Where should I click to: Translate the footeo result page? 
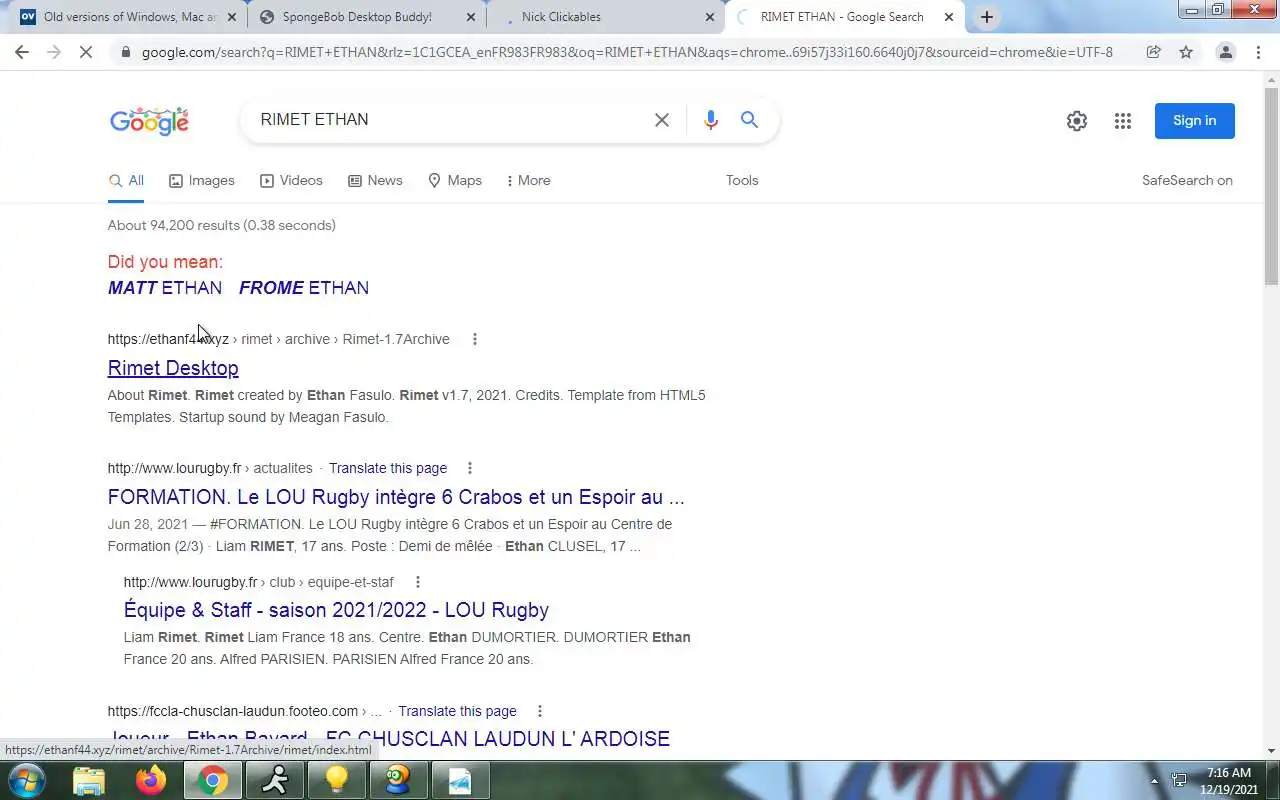457,711
